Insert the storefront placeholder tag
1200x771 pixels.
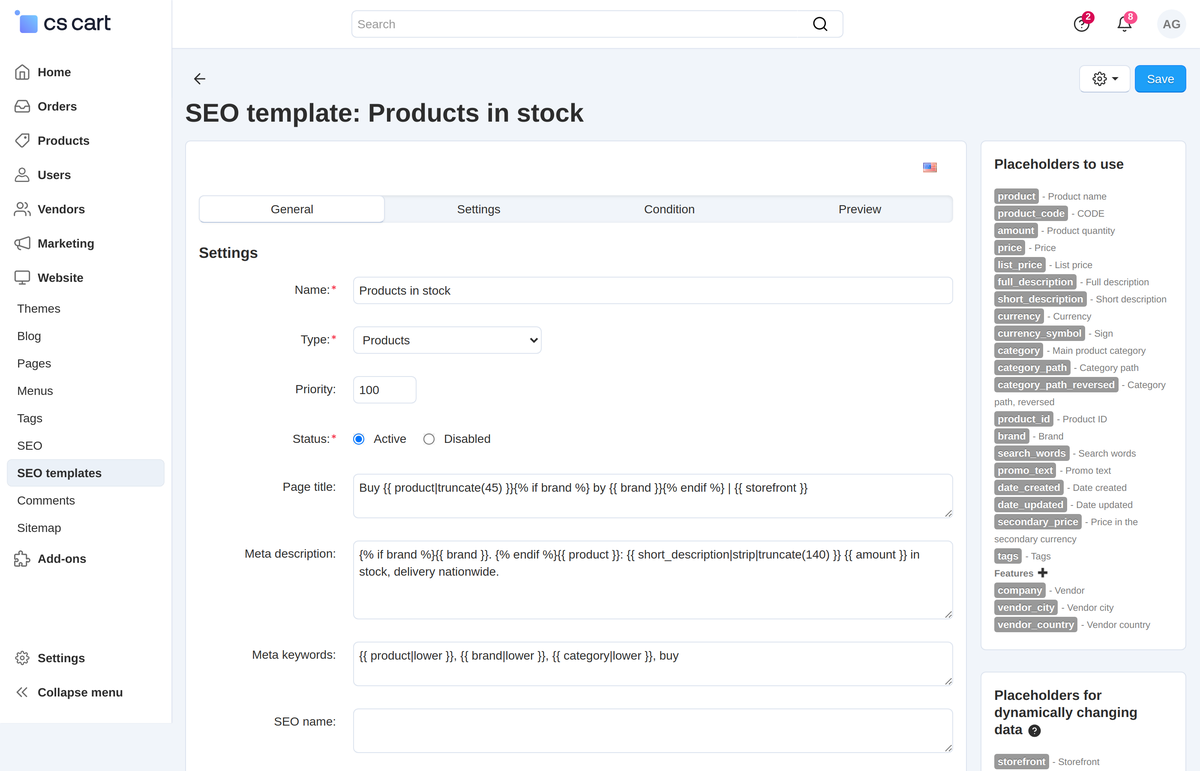tap(1022, 762)
